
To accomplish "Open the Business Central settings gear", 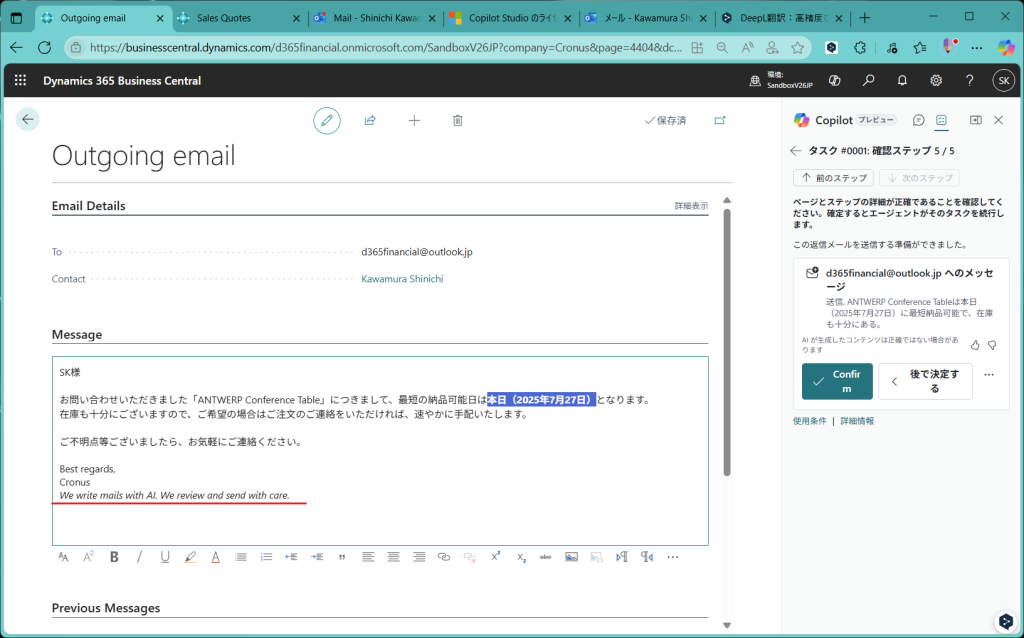I will pos(936,80).
